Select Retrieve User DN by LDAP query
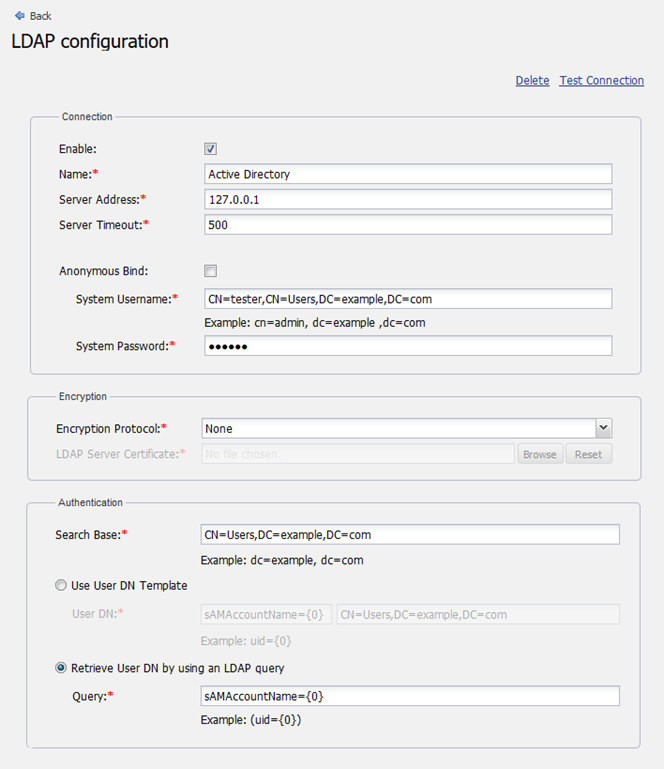 [x=62, y=668]
